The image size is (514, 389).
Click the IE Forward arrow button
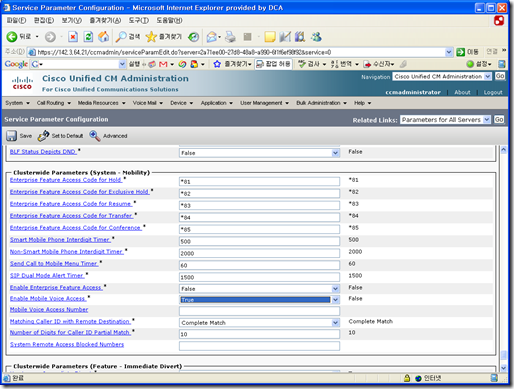50,37
